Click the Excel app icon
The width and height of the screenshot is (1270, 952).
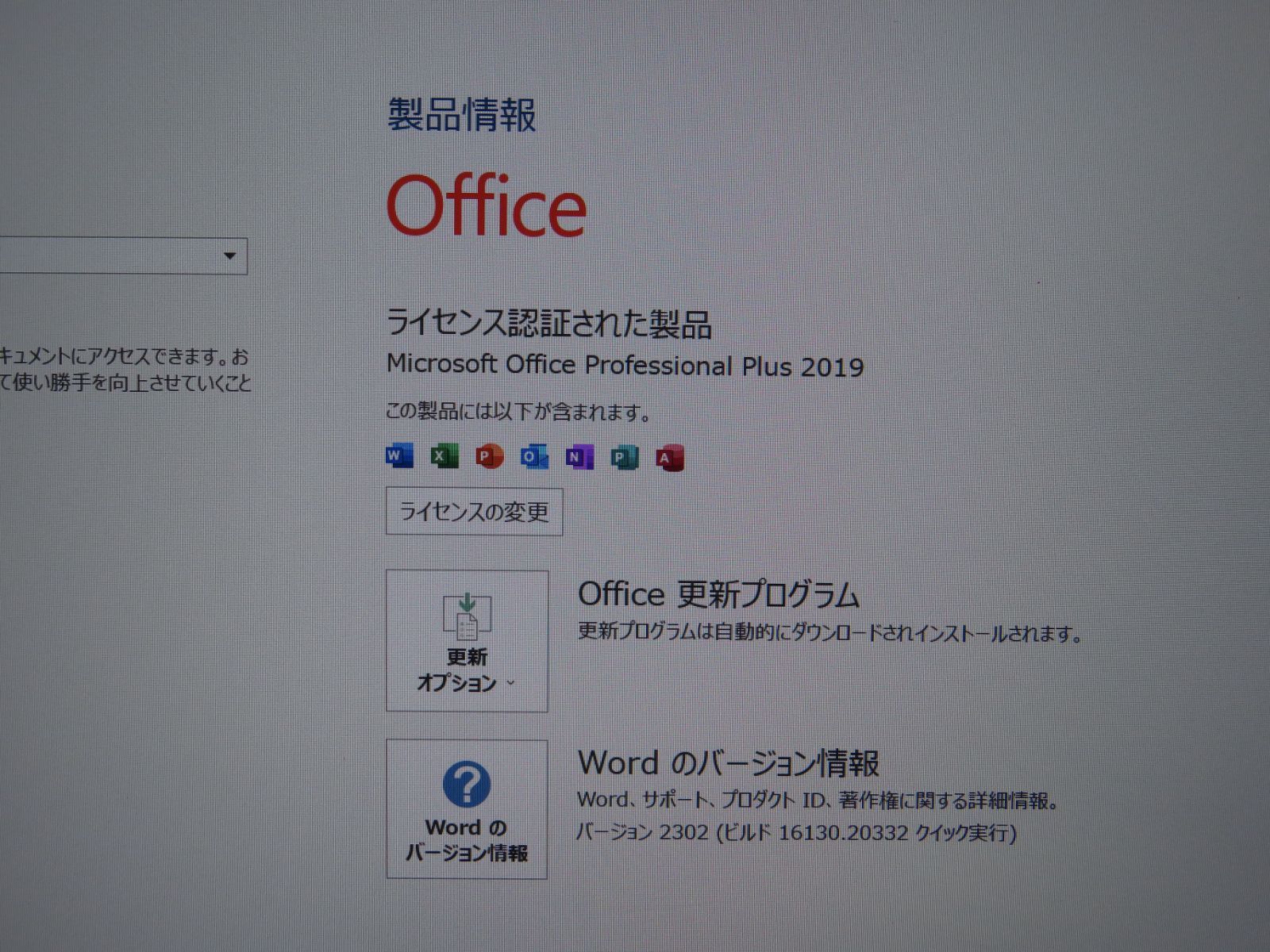(x=444, y=455)
